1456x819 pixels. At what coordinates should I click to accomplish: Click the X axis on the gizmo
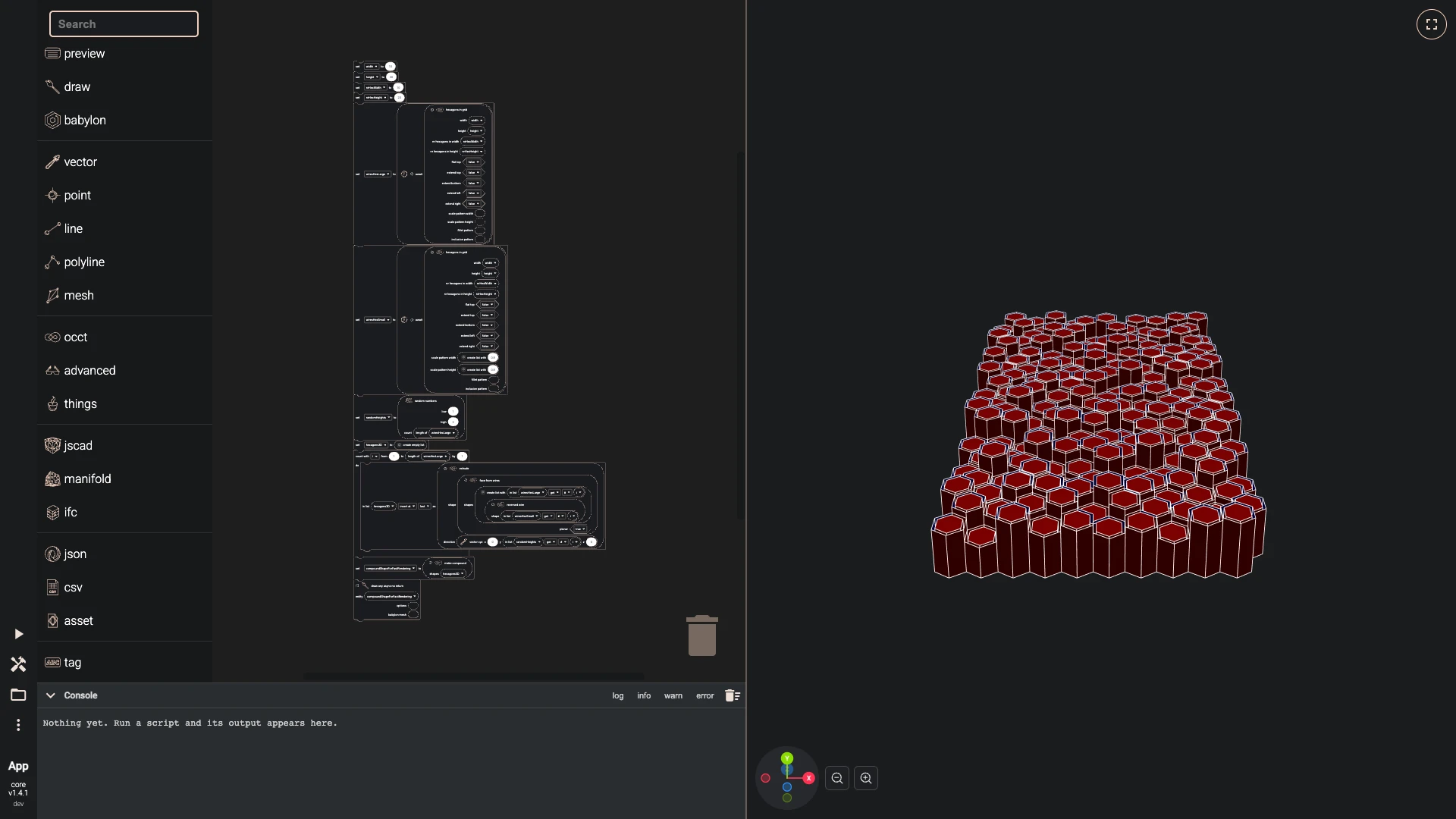[809, 778]
